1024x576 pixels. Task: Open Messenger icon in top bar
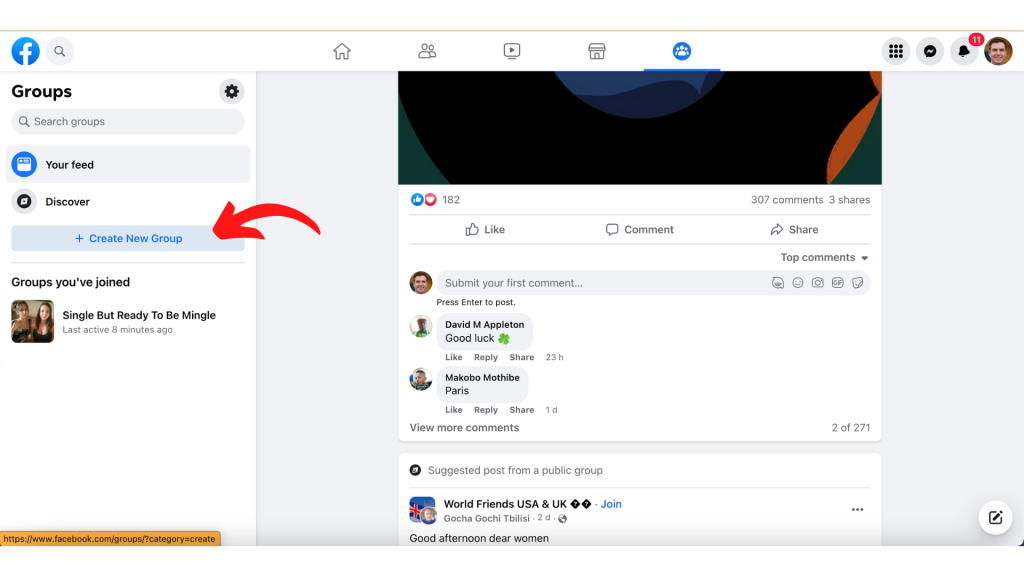pos(930,51)
